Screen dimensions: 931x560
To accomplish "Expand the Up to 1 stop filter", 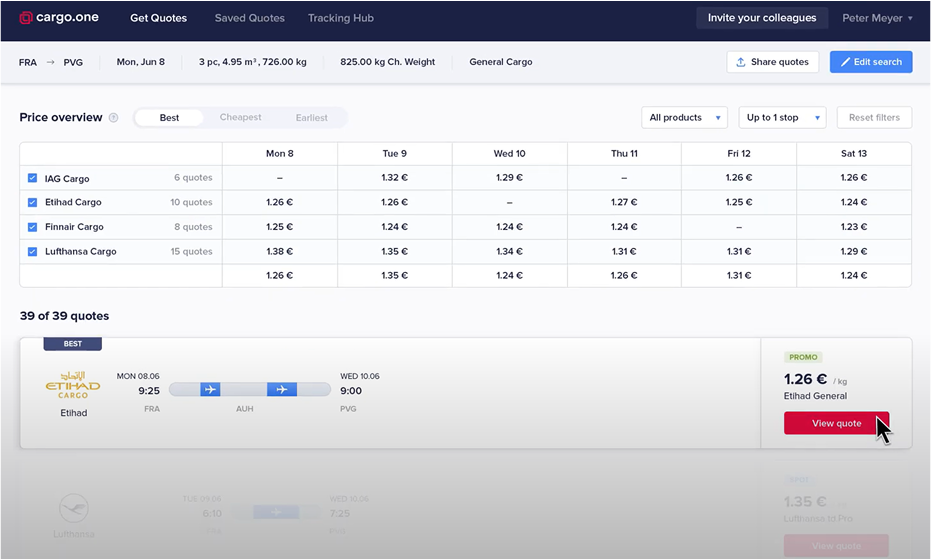I will tap(782, 118).
